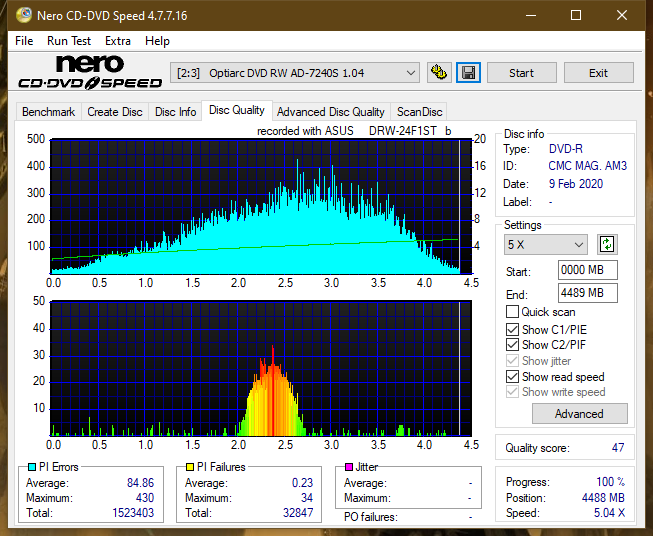This screenshot has width=653, height=536.
Task: Click the PI Failures total 32847
Action: [298, 513]
